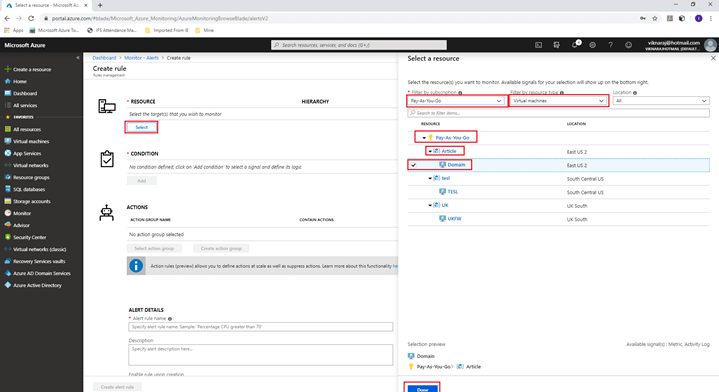719x392 pixels.
Task: Open the Location dropdown
Action: coord(661,101)
